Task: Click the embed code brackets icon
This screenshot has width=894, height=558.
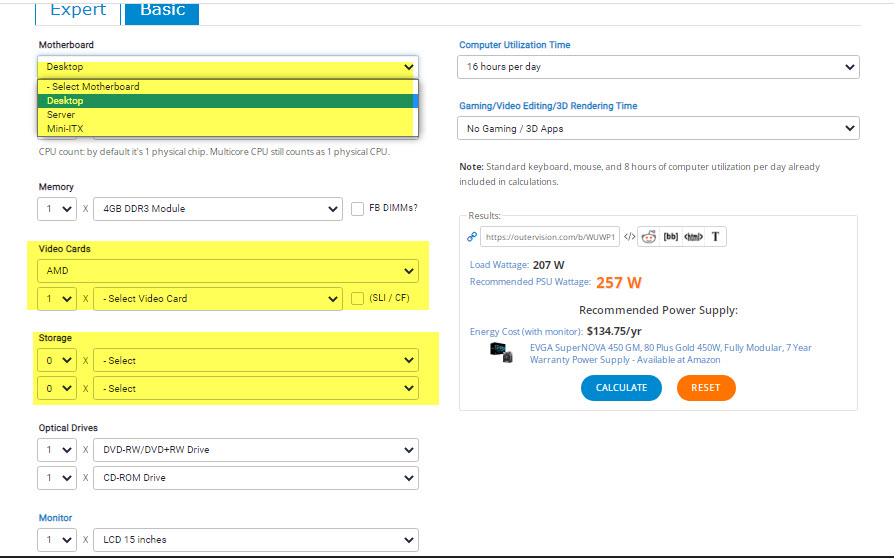Action: (629, 237)
